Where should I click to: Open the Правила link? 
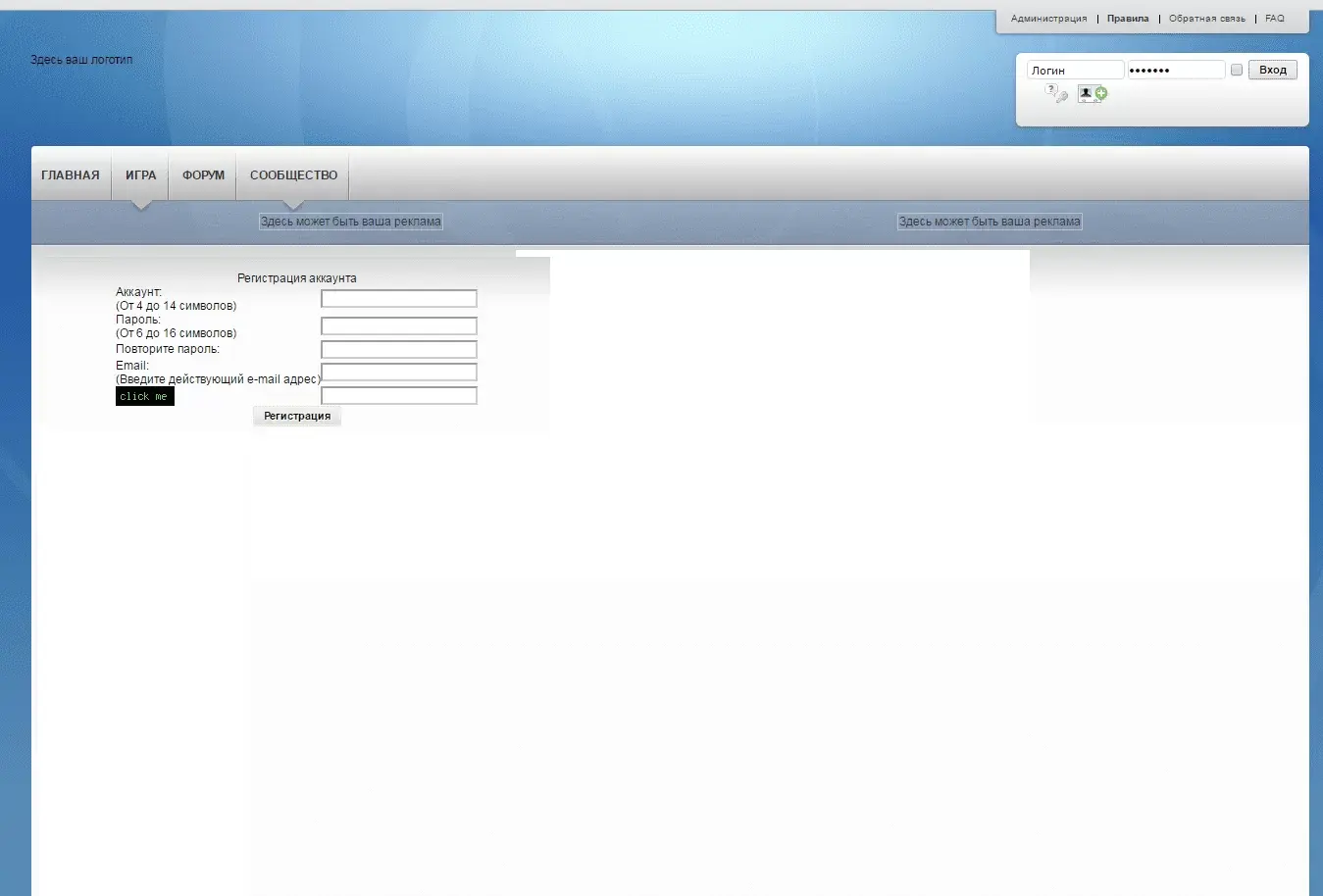(x=1128, y=19)
